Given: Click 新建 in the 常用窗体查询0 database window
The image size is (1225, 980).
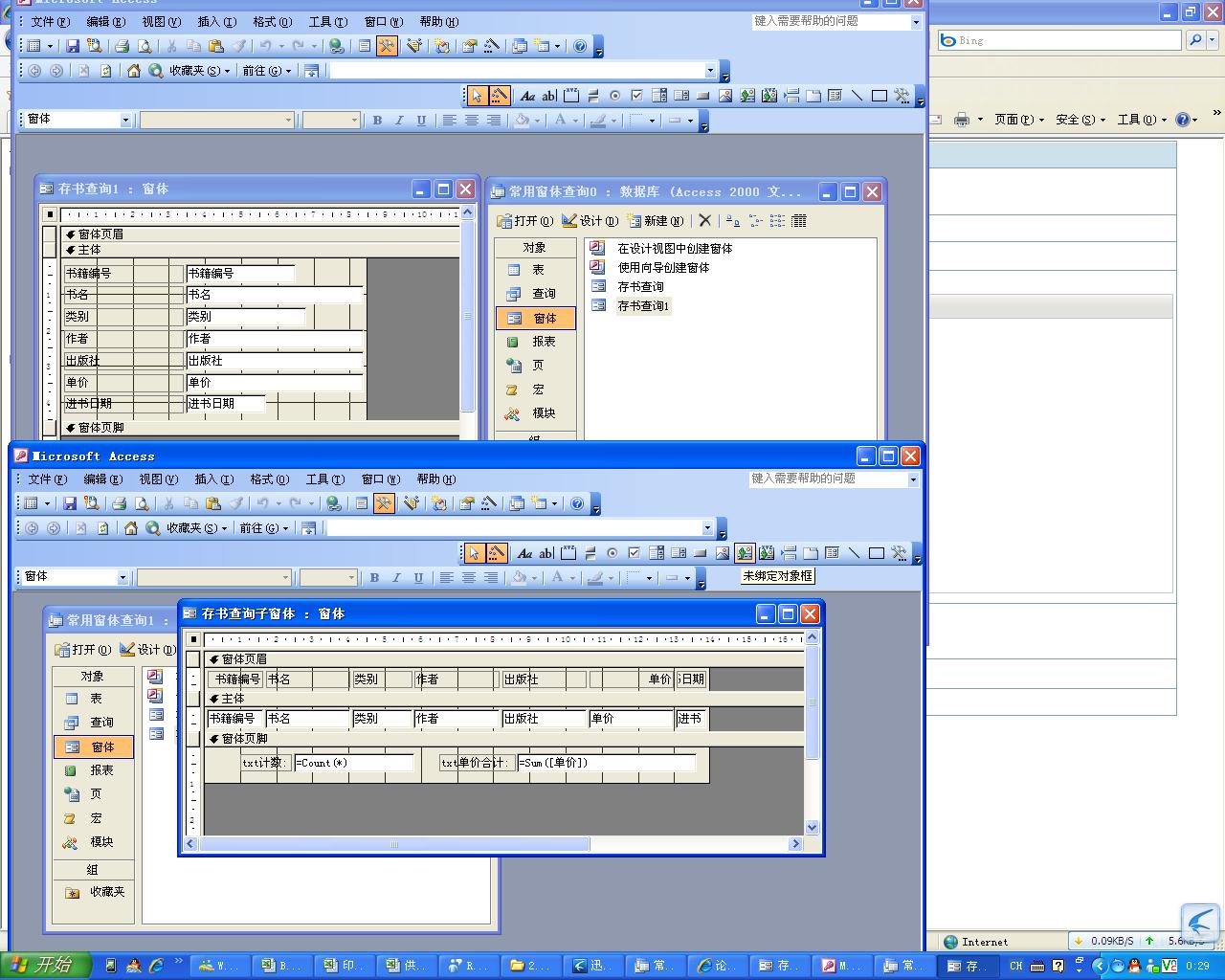Looking at the screenshot, I should click(656, 220).
